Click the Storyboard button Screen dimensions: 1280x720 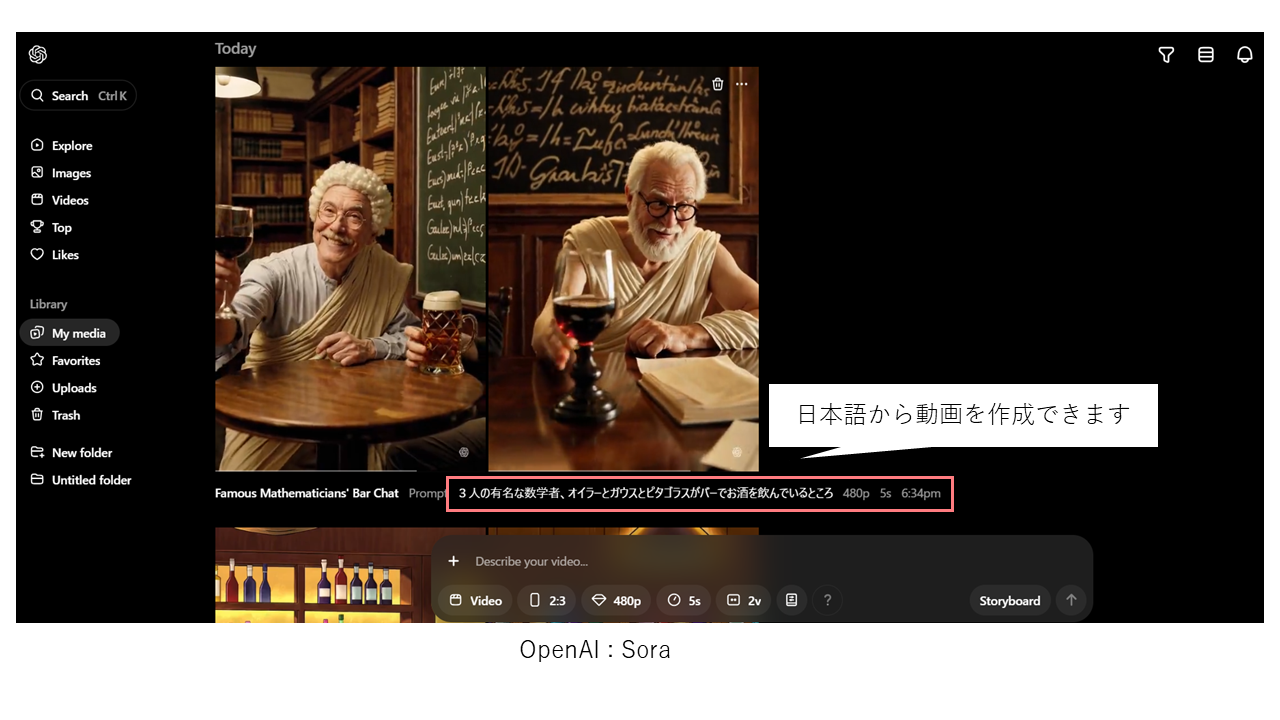click(1009, 600)
